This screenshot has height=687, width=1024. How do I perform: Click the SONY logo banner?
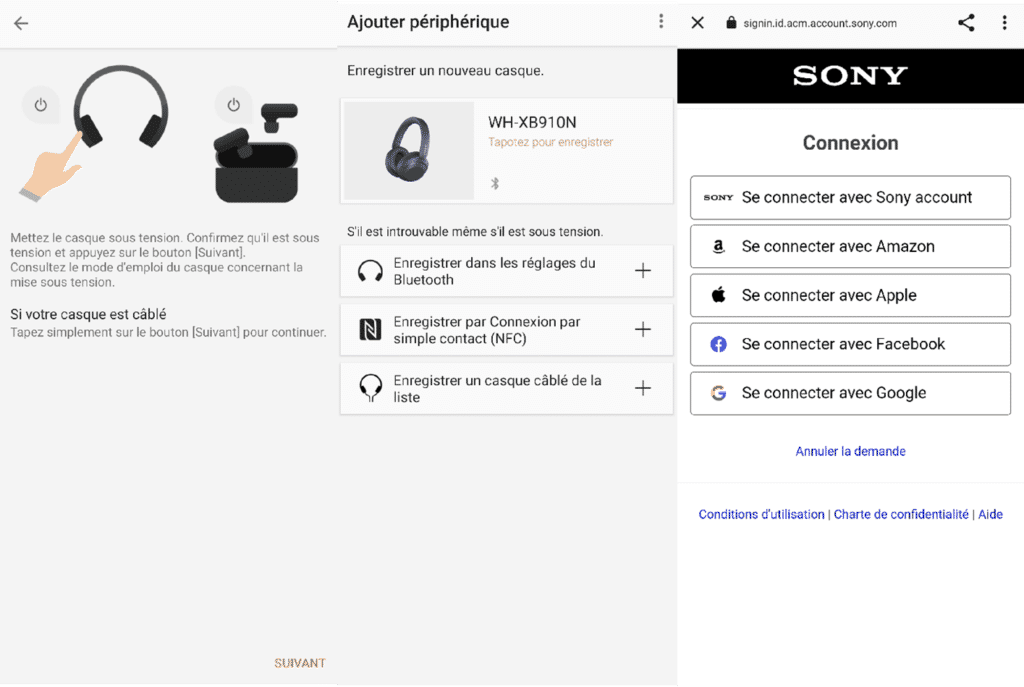[850, 76]
